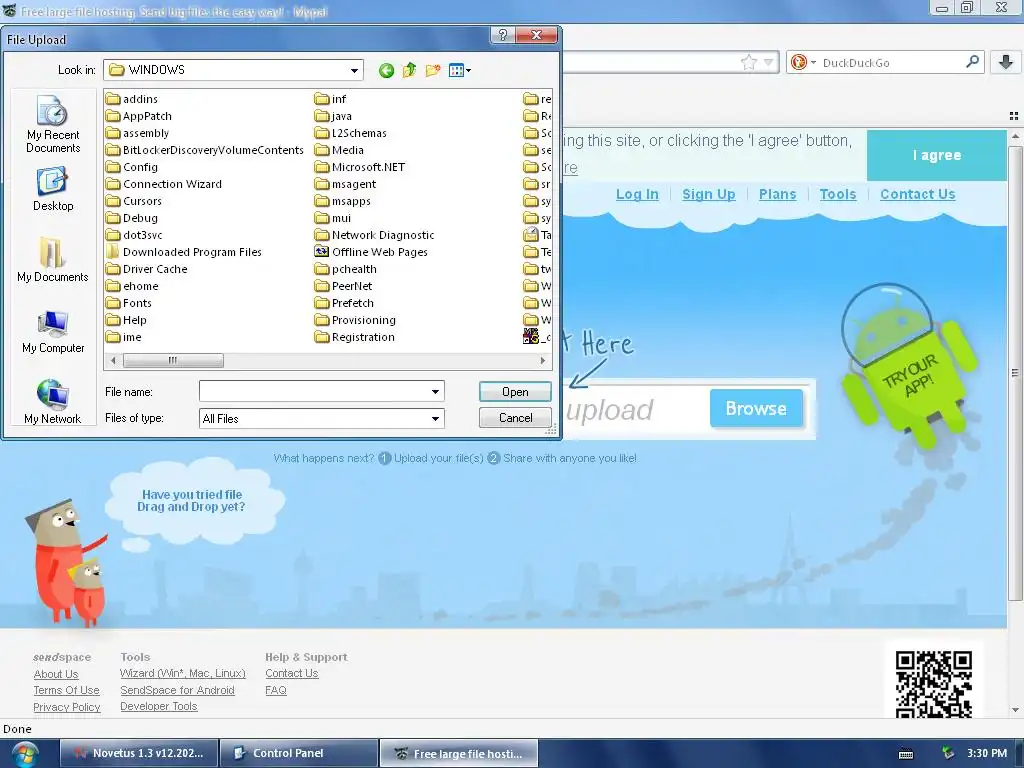Open the About Us footer link

click(56, 674)
